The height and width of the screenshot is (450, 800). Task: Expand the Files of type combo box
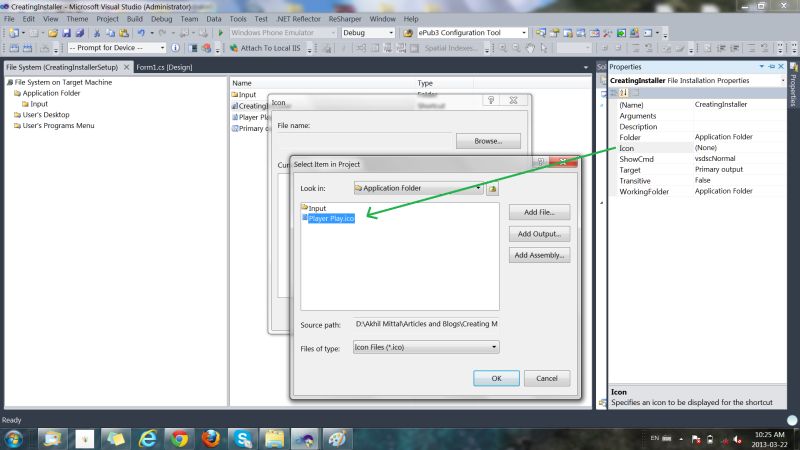pos(426,347)
